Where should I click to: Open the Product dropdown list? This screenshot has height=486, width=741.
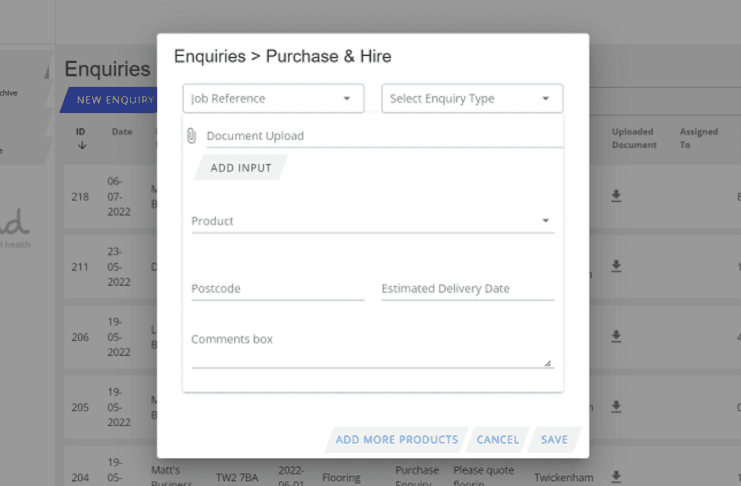pos(371,221)
